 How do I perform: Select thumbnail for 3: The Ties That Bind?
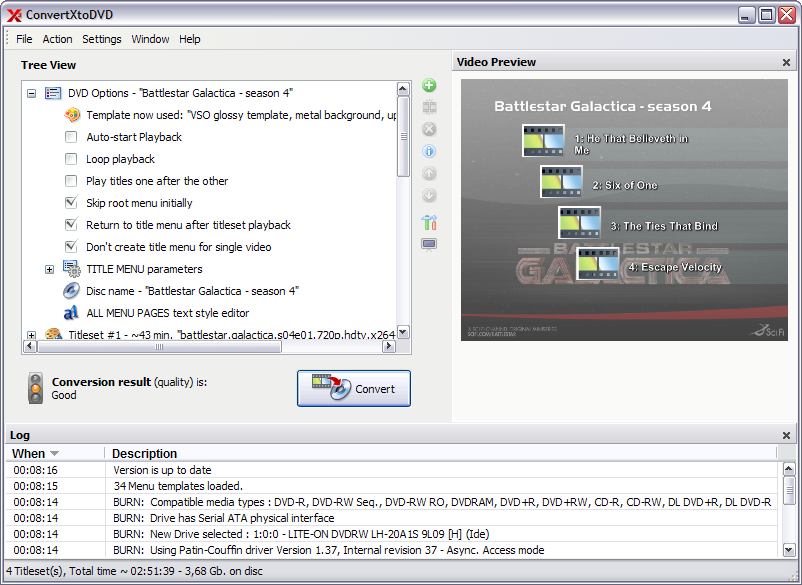(579, 222)
